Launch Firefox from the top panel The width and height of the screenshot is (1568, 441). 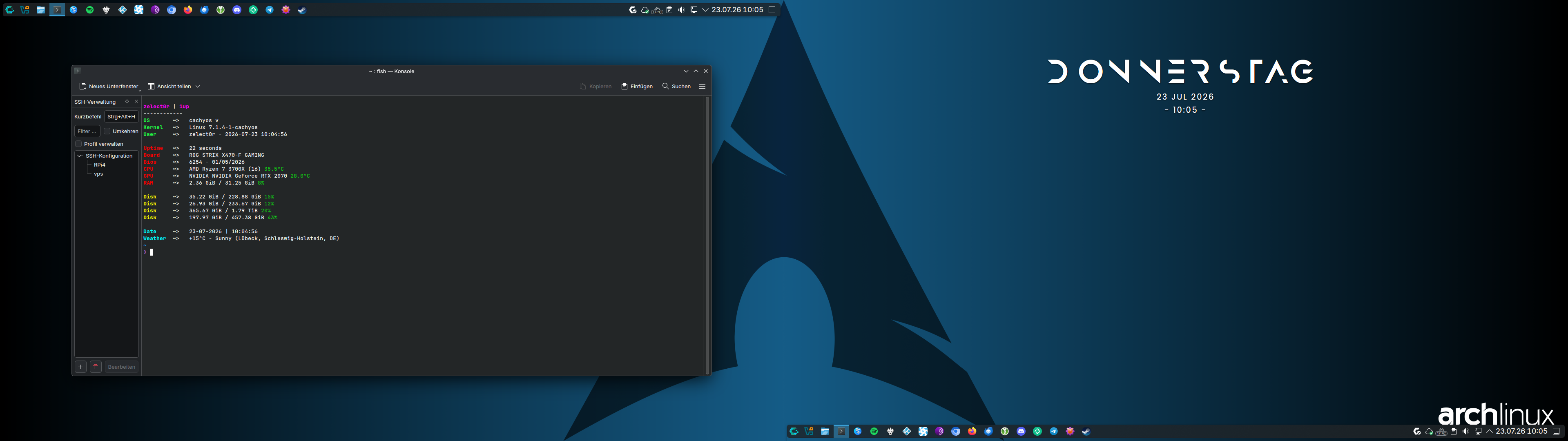coord(188,10)
